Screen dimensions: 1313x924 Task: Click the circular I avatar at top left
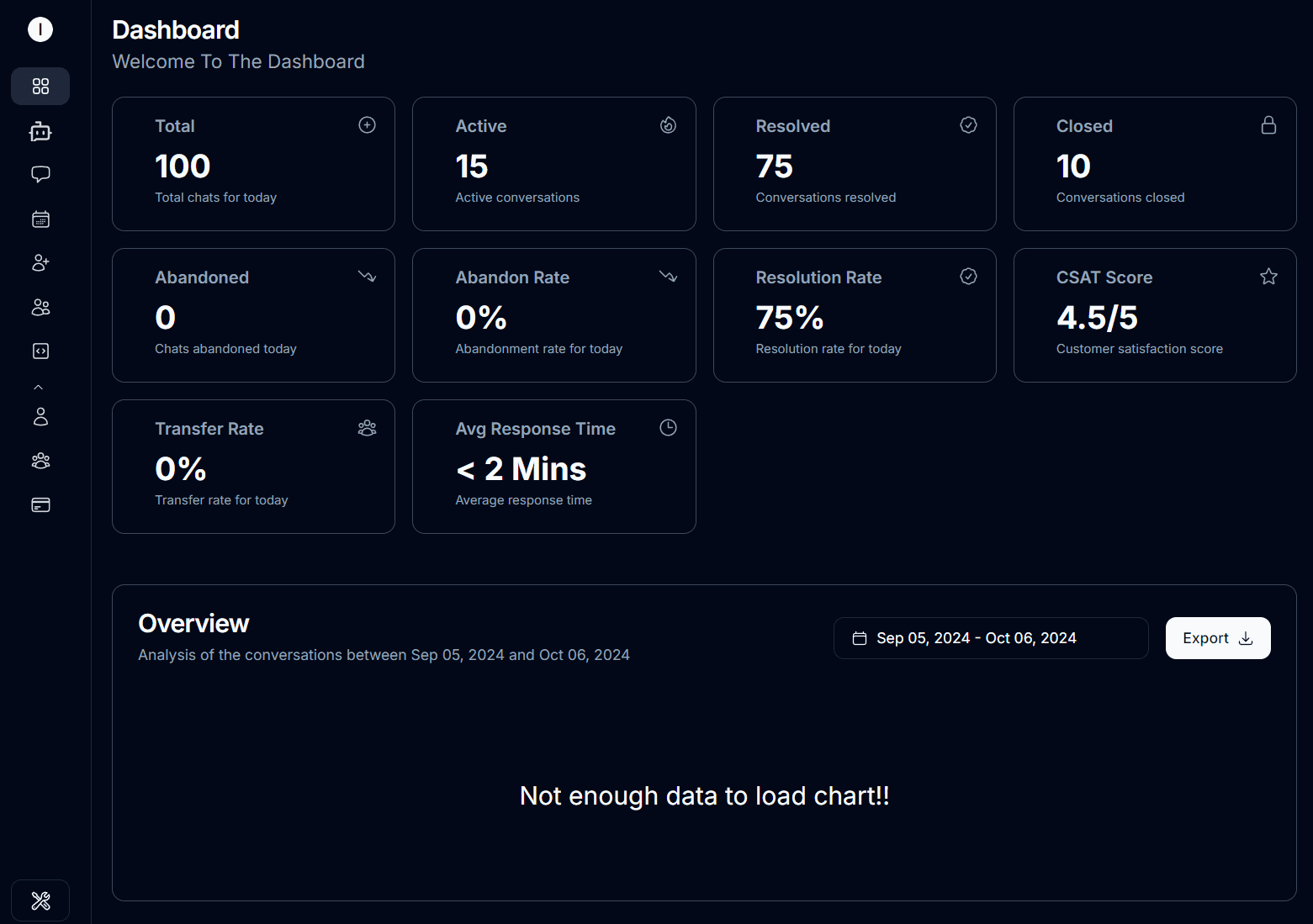tap(40, 29)
